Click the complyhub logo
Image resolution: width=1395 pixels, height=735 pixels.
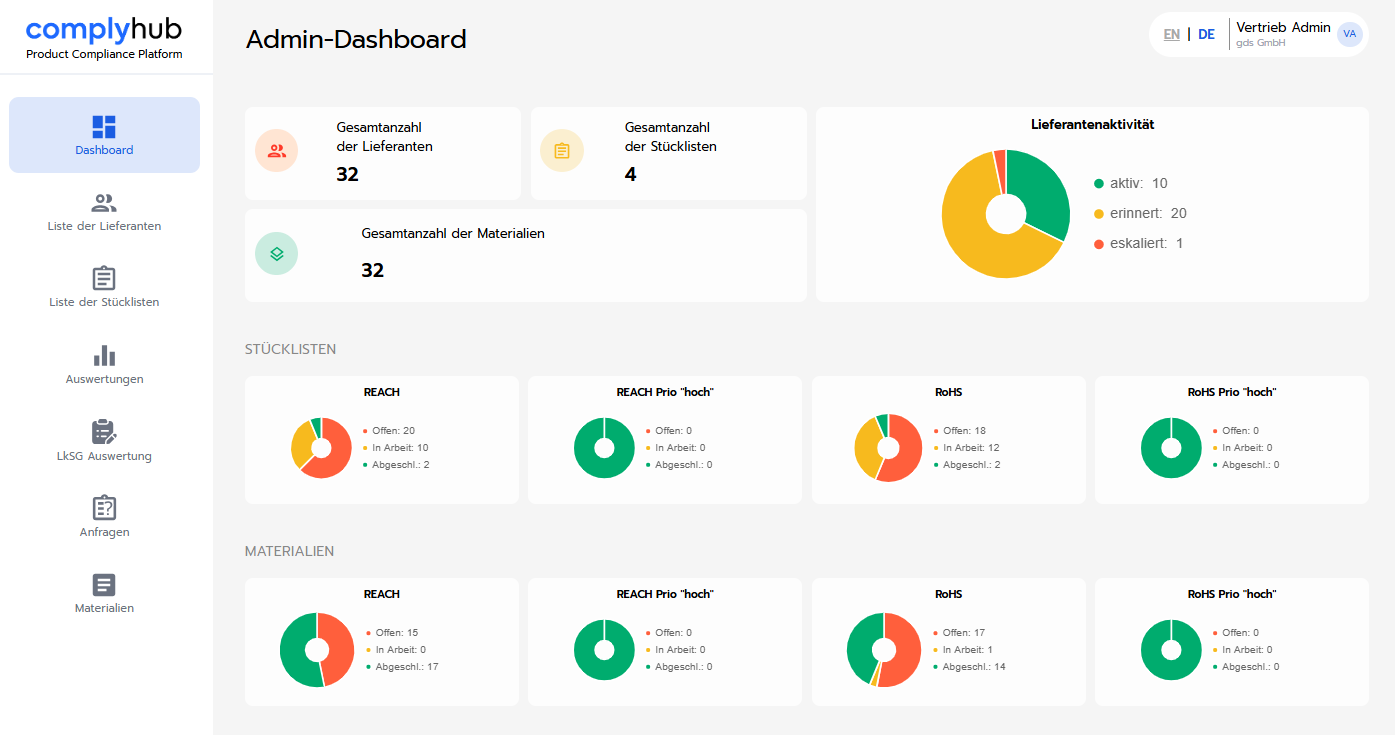click(x=104, y=30)
